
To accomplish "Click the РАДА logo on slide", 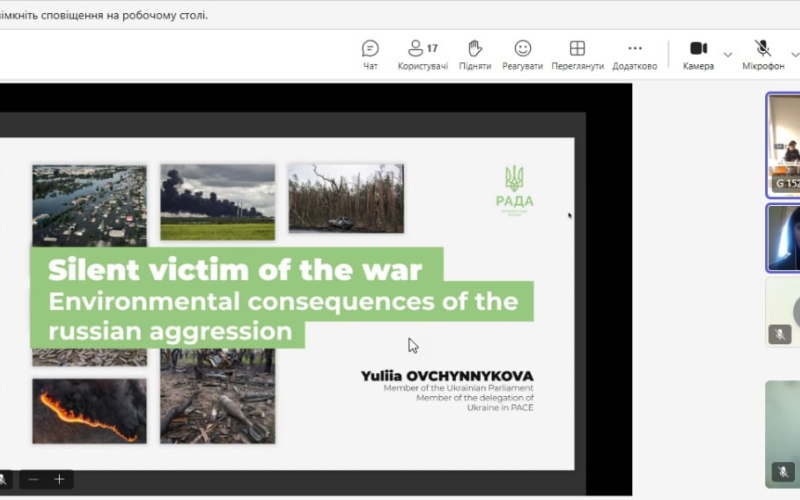I will coord(514,190).
